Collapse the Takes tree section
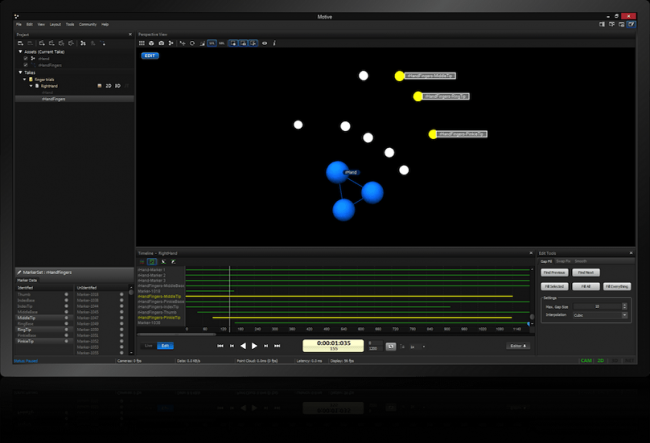The height and width of the screenshot is (443, 650). [20, 73]
